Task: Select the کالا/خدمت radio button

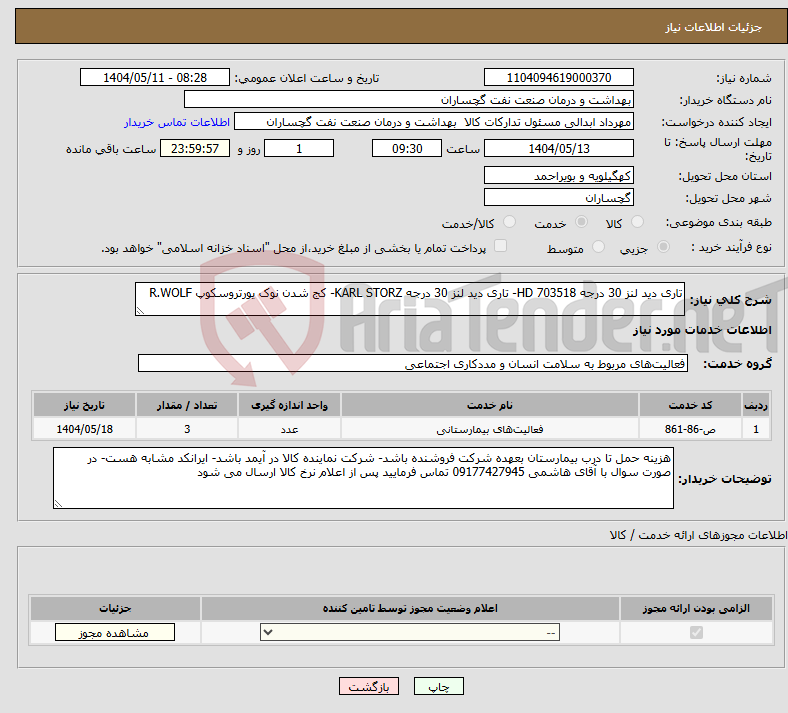Action: point(509,222)
